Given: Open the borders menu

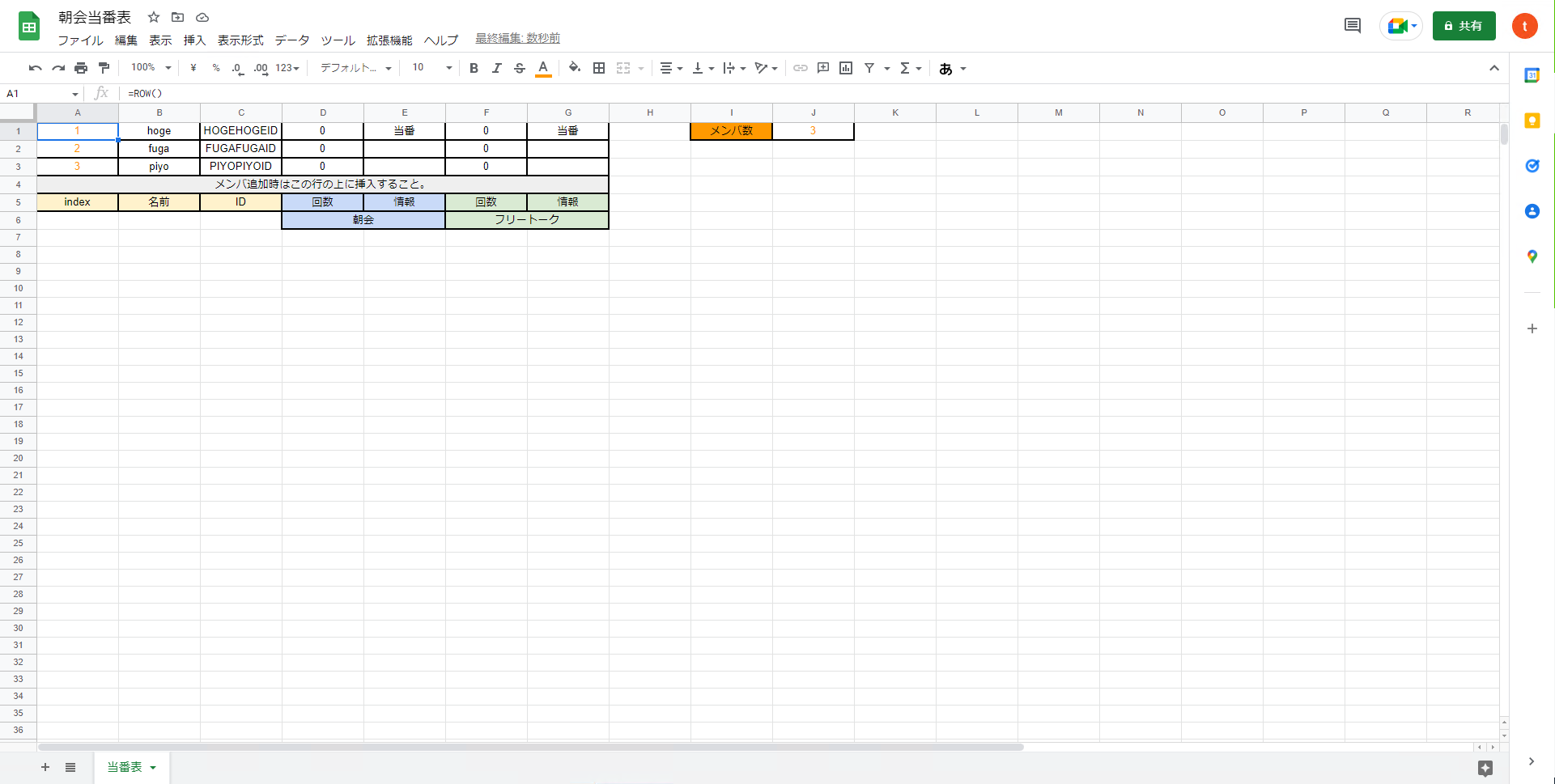Looking at the screenshot, I should coord(599,69).
